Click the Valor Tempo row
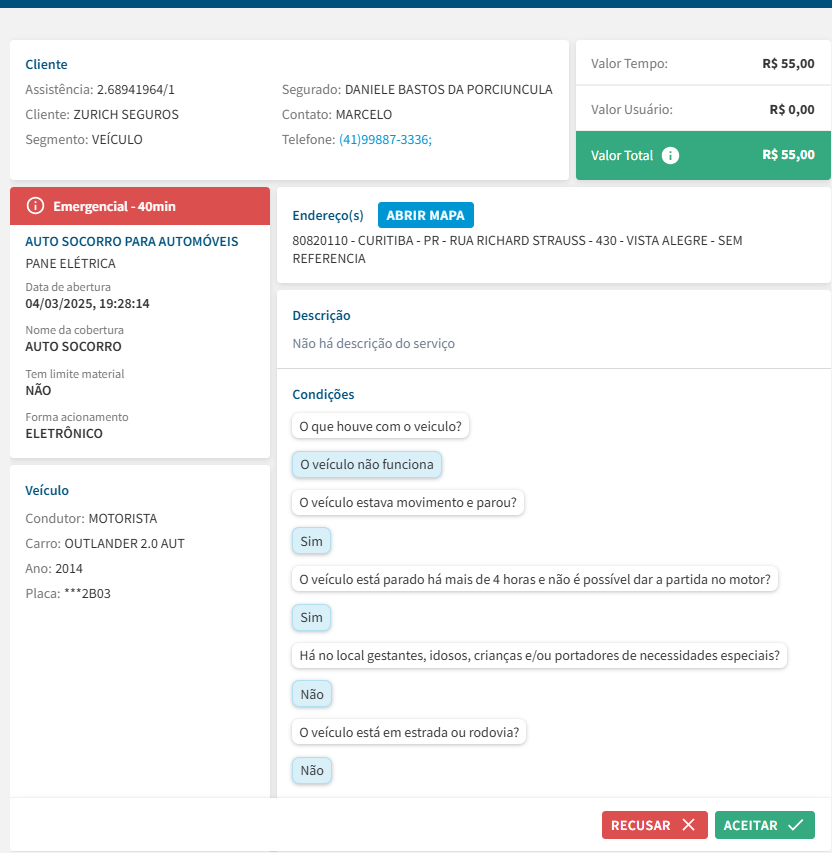Screen dimensions: 832x853 pyautogui.click(x=703, y=64)
